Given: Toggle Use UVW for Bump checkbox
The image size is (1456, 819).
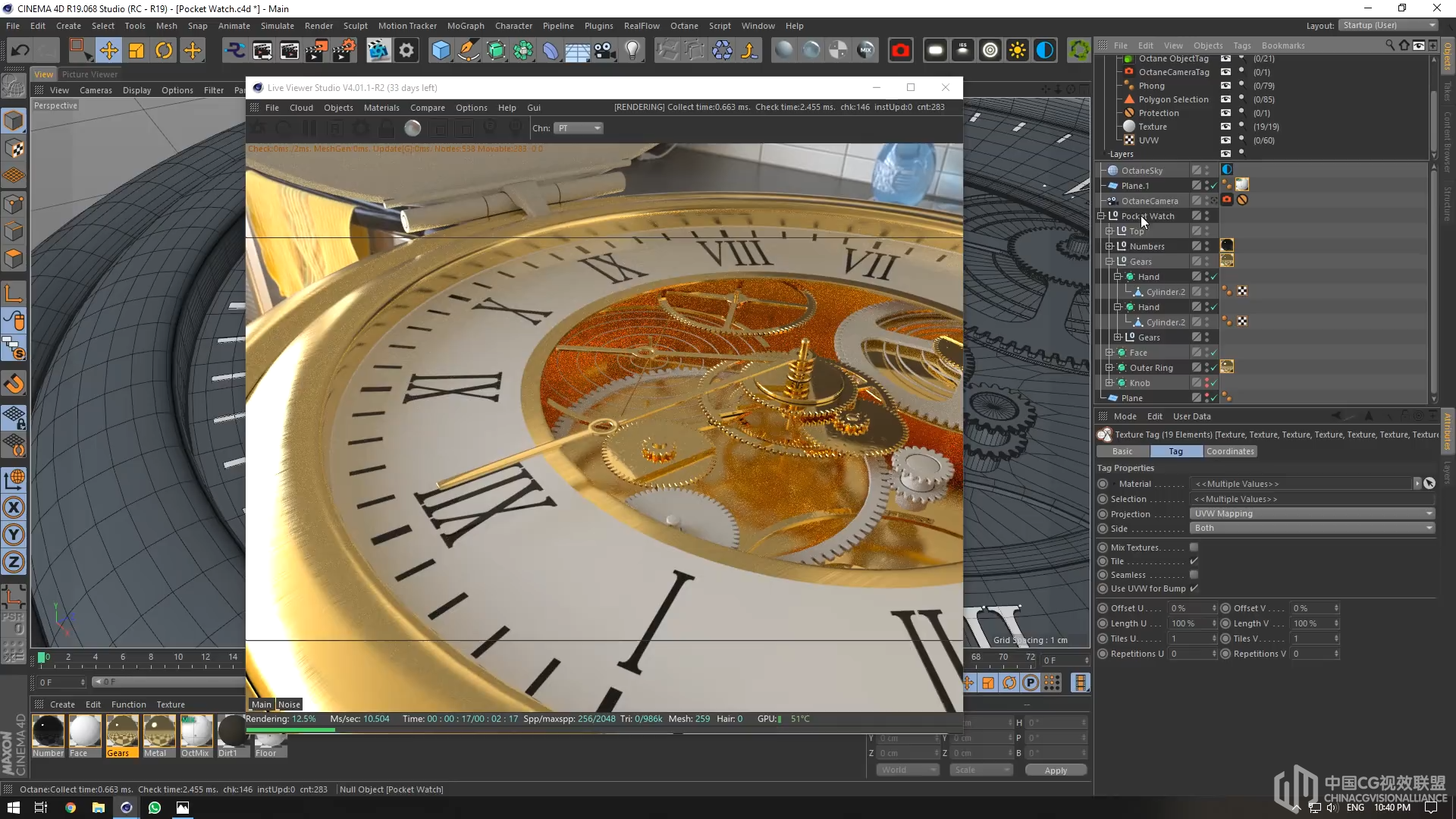Looking at the screenshot, I should [1194, 588].
